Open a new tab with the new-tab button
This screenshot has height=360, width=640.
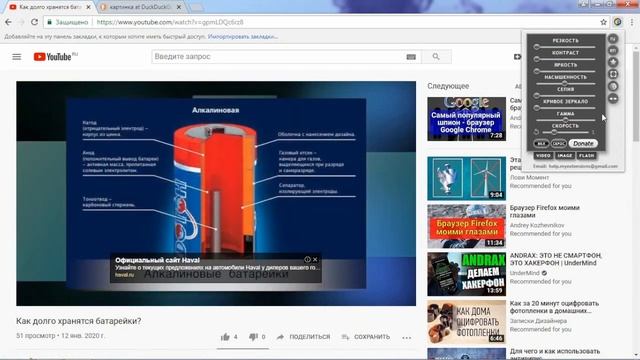196,7
